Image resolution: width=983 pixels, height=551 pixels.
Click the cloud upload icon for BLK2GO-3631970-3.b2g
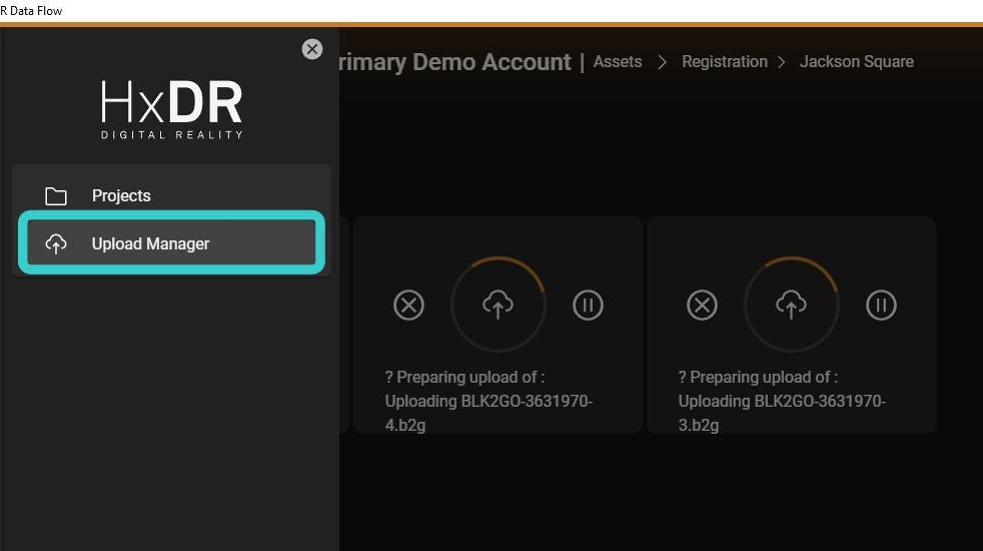pos(791,305)
